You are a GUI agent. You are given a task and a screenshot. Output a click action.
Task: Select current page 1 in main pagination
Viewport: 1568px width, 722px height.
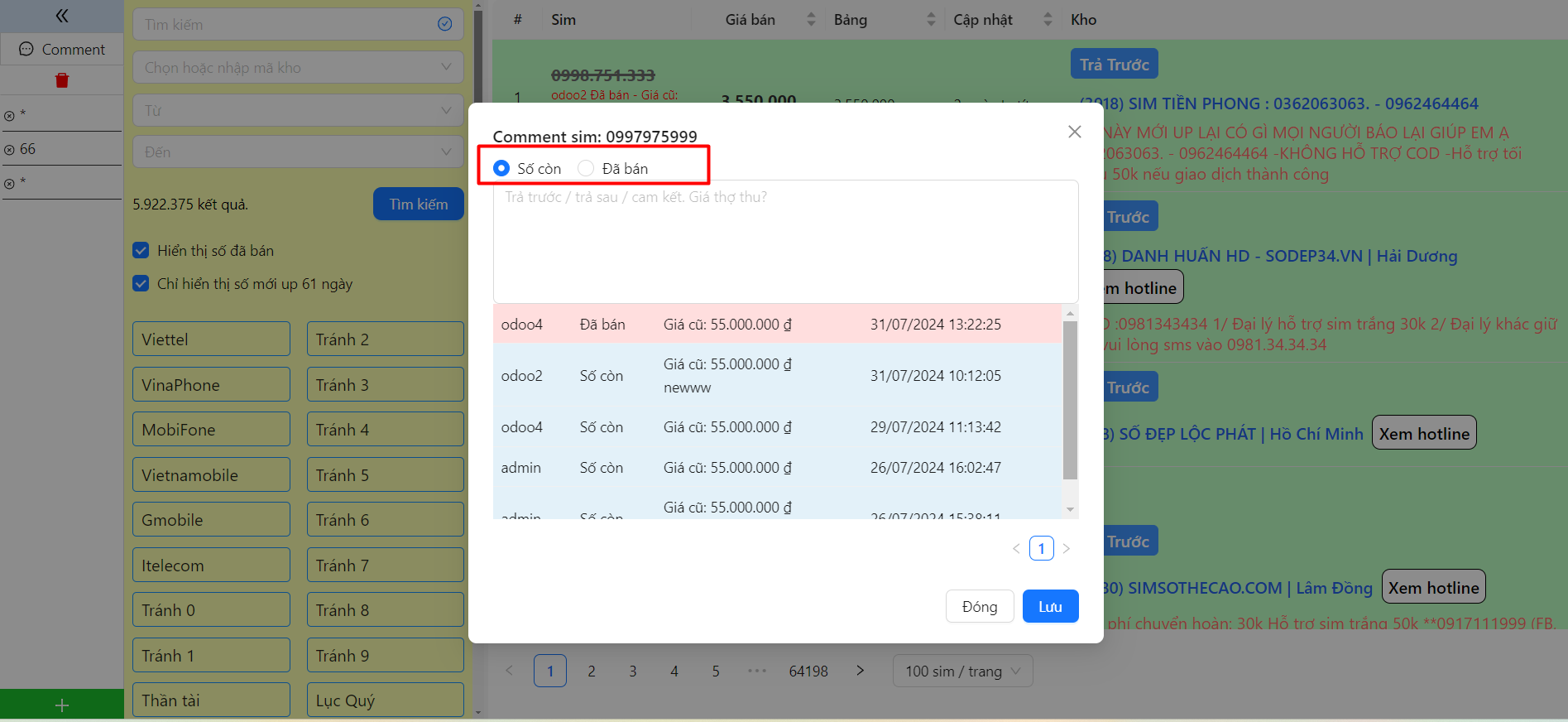point(550,671)
